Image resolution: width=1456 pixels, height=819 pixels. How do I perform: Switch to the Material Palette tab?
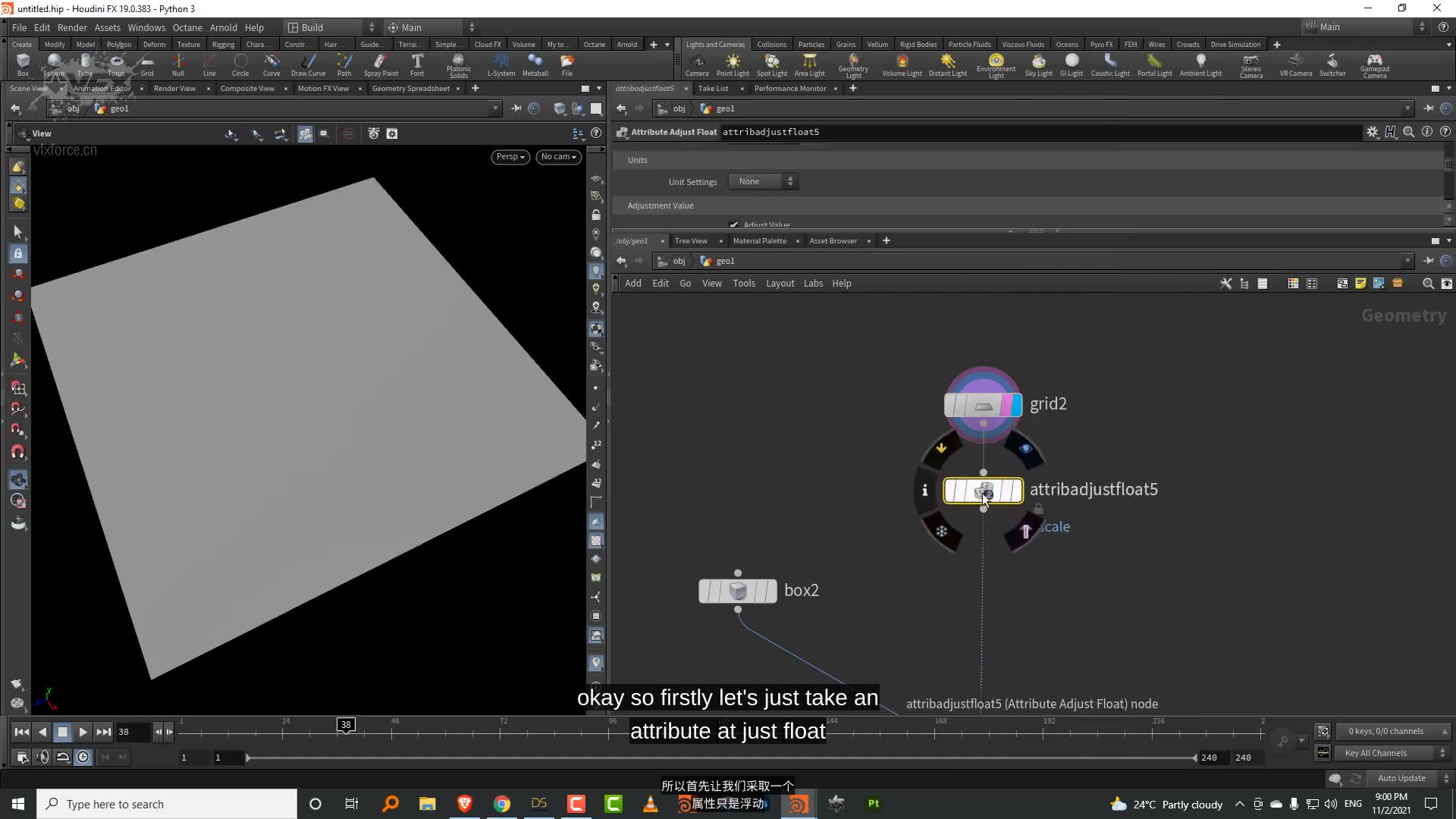pos(759,240)
